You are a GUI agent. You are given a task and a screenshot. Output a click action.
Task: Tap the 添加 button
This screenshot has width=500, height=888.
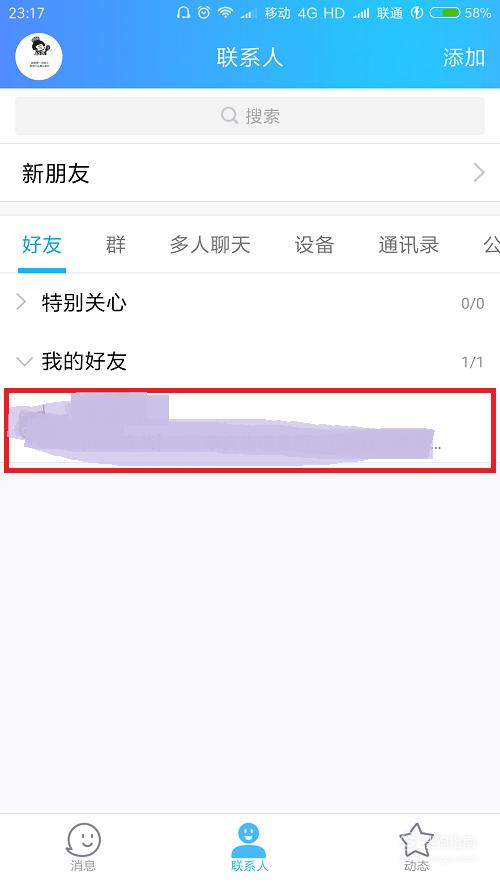click(464, 57)
